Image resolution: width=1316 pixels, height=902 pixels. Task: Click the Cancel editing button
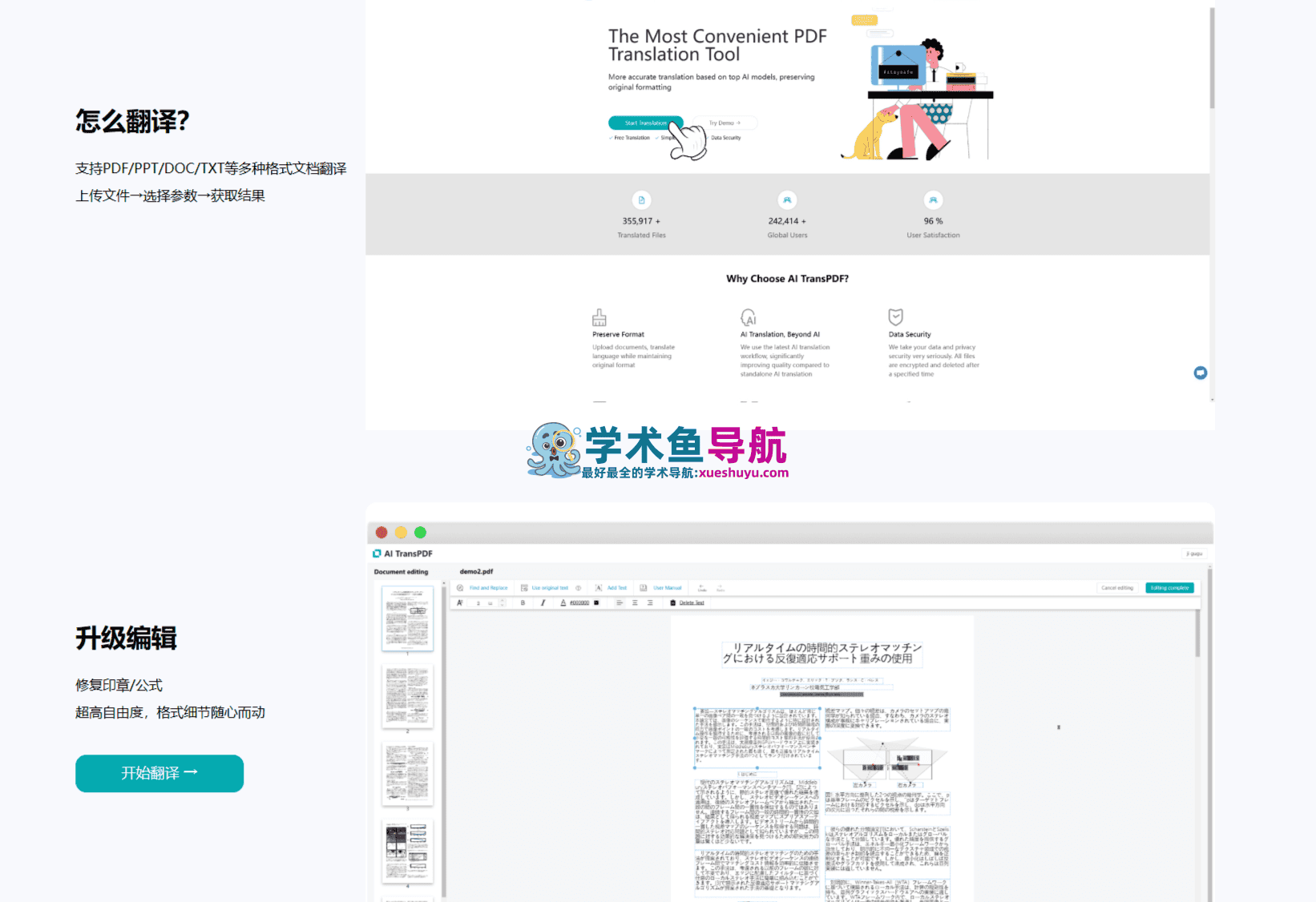click(x=1117, y=588)
